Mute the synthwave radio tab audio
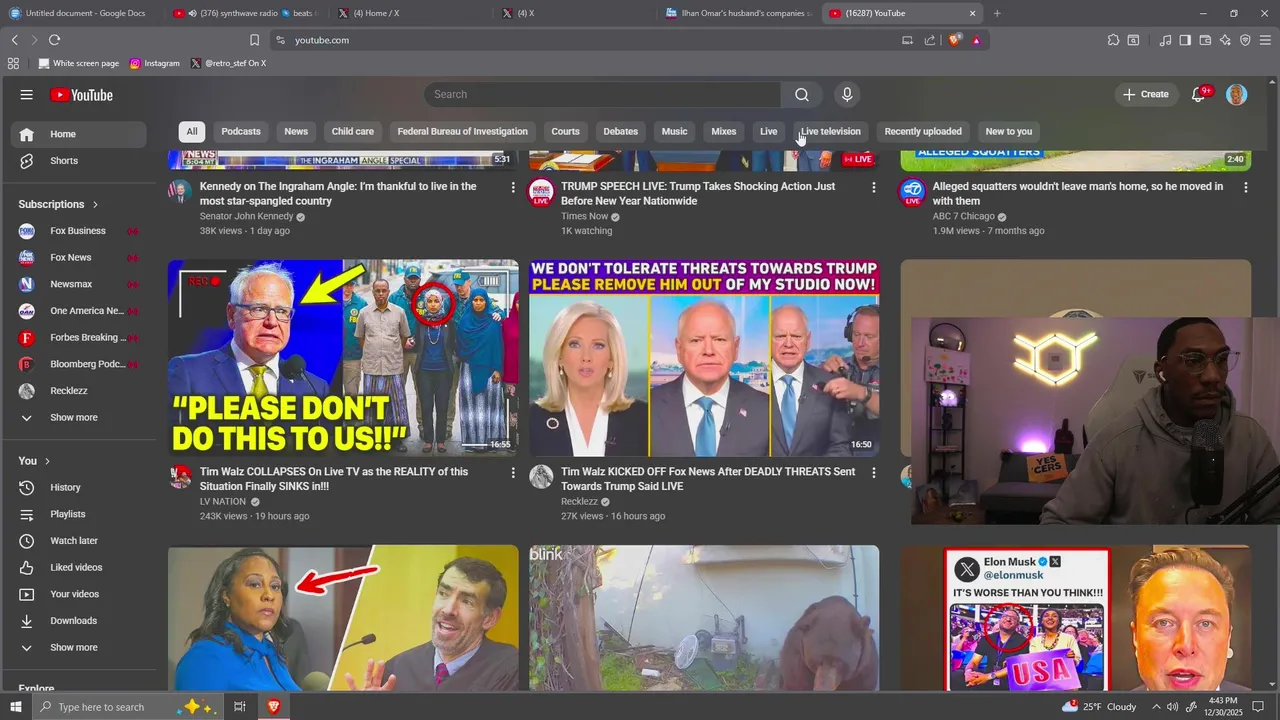Viewport: 1280px width, 720px height. (x=192, y=13)
